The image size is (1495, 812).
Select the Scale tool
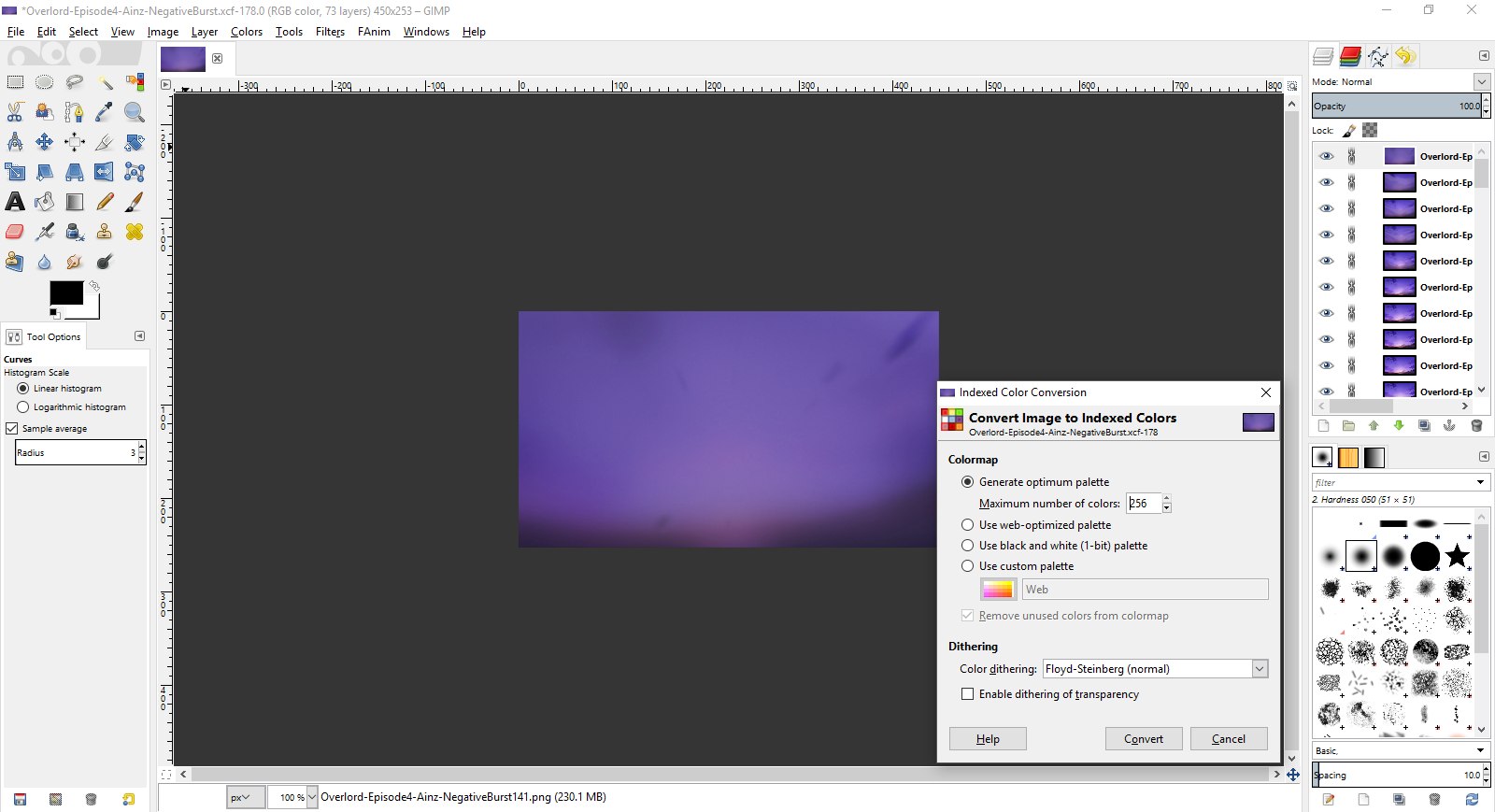tap(15, 172)
